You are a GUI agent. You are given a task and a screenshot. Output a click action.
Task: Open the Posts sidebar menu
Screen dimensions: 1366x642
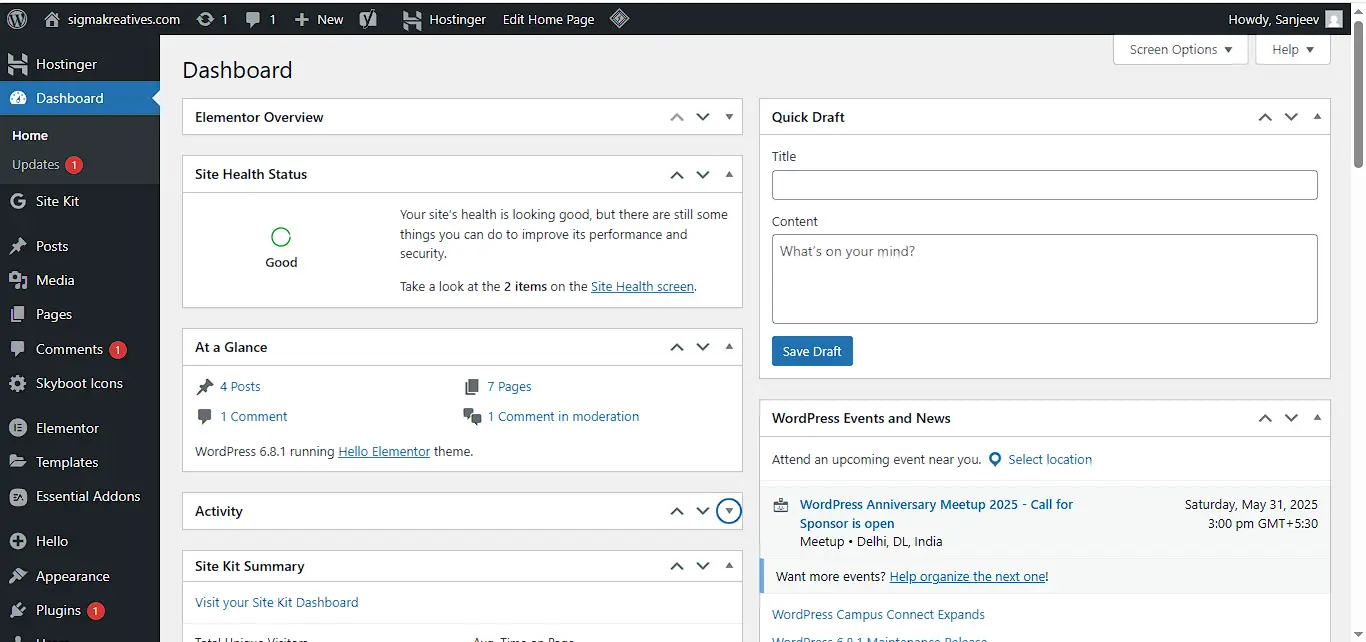[80, 246]
